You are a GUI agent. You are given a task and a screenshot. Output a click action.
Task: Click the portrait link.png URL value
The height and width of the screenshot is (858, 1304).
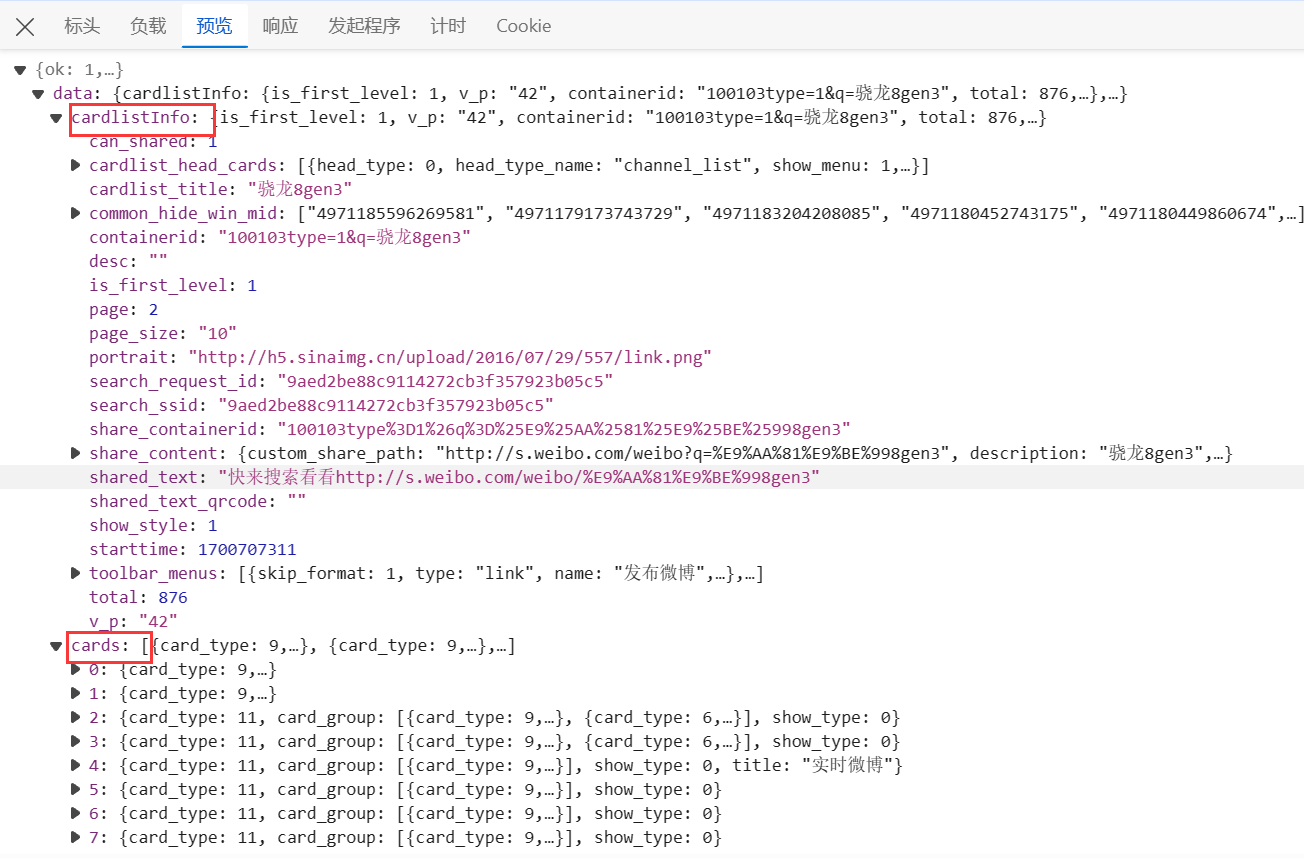pos(451,357)
